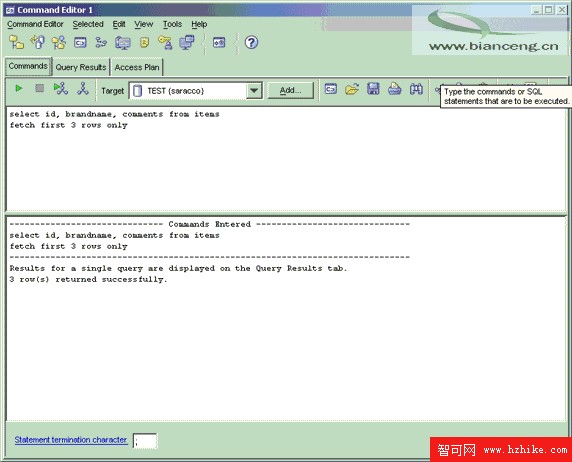Open Configuration Assistant dual-monitor icon
The image size is (572, 462).
click(x=187, y=42)
